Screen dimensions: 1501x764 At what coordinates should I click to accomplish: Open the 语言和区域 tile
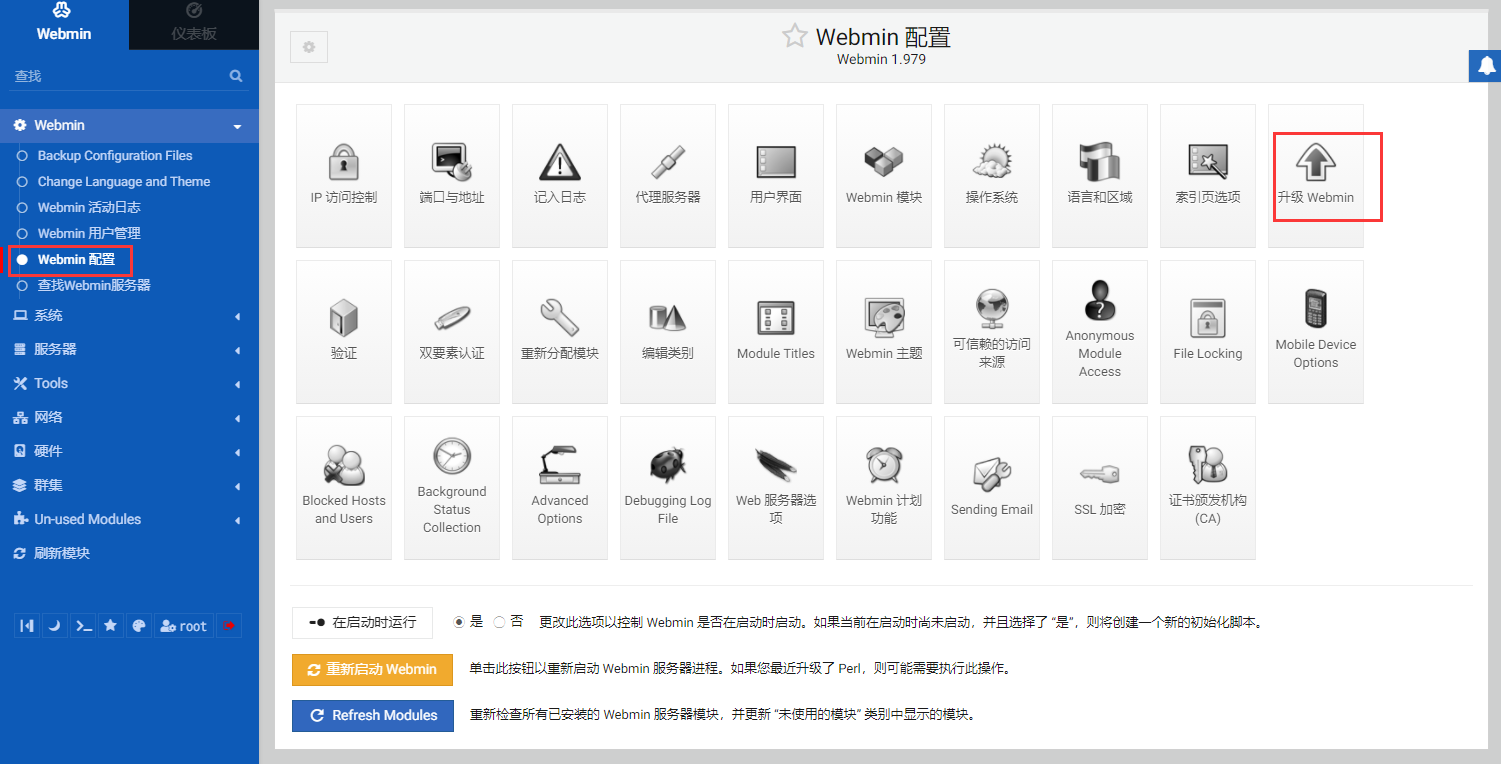1100,176
